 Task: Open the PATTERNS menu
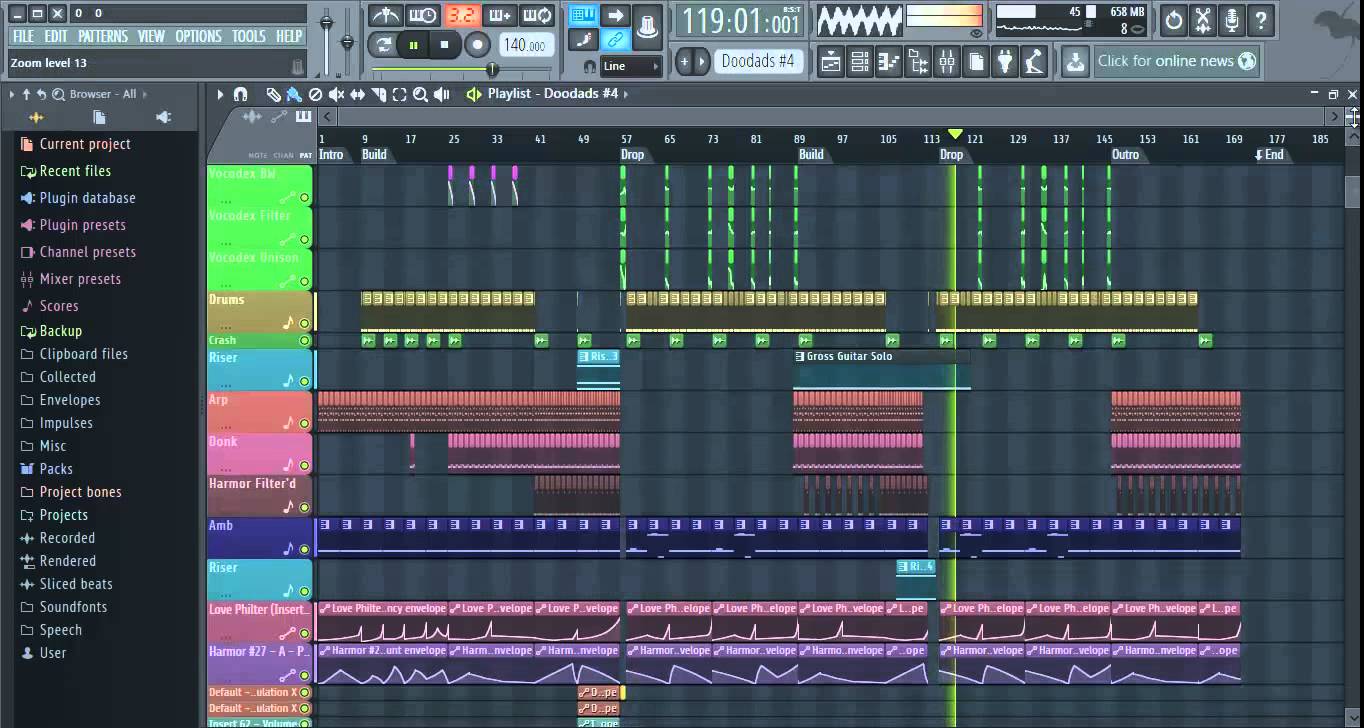[103, 36]
